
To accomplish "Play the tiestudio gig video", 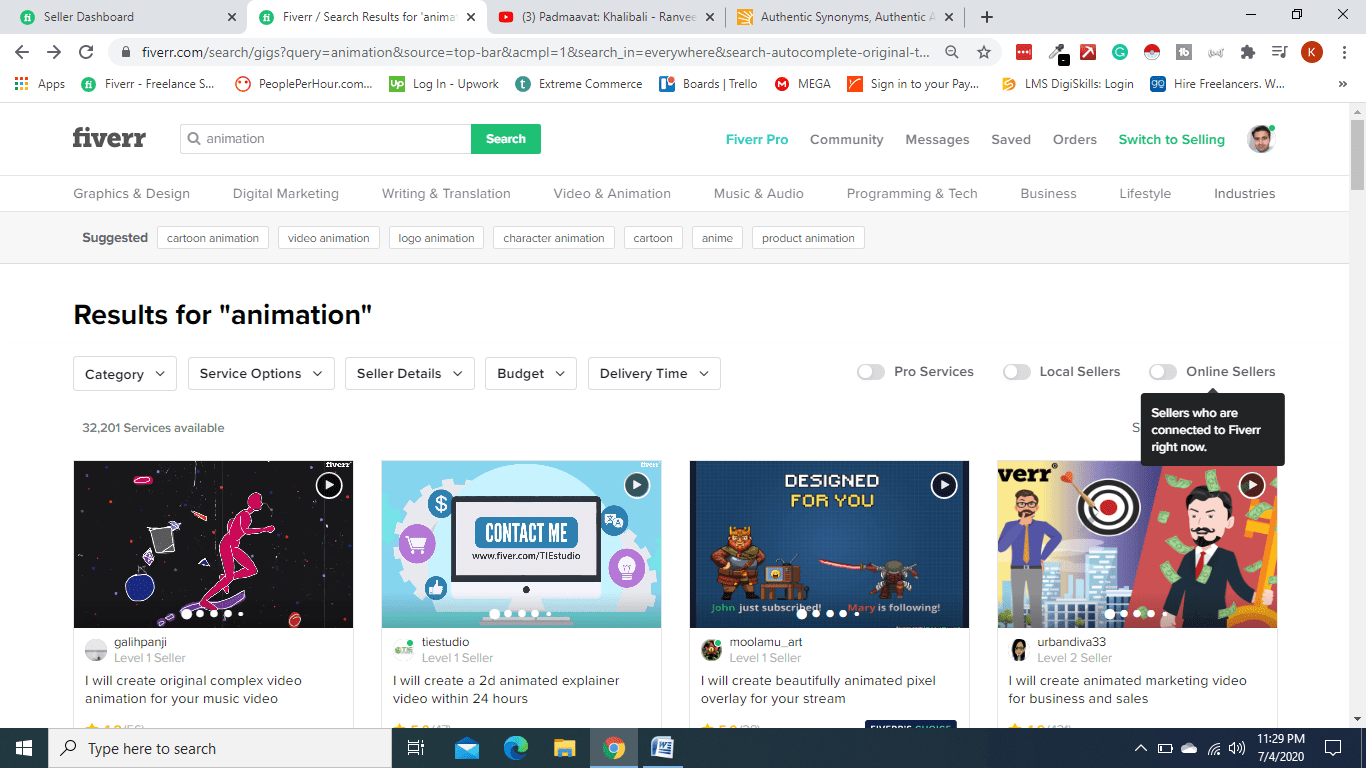I will [637, 485].
